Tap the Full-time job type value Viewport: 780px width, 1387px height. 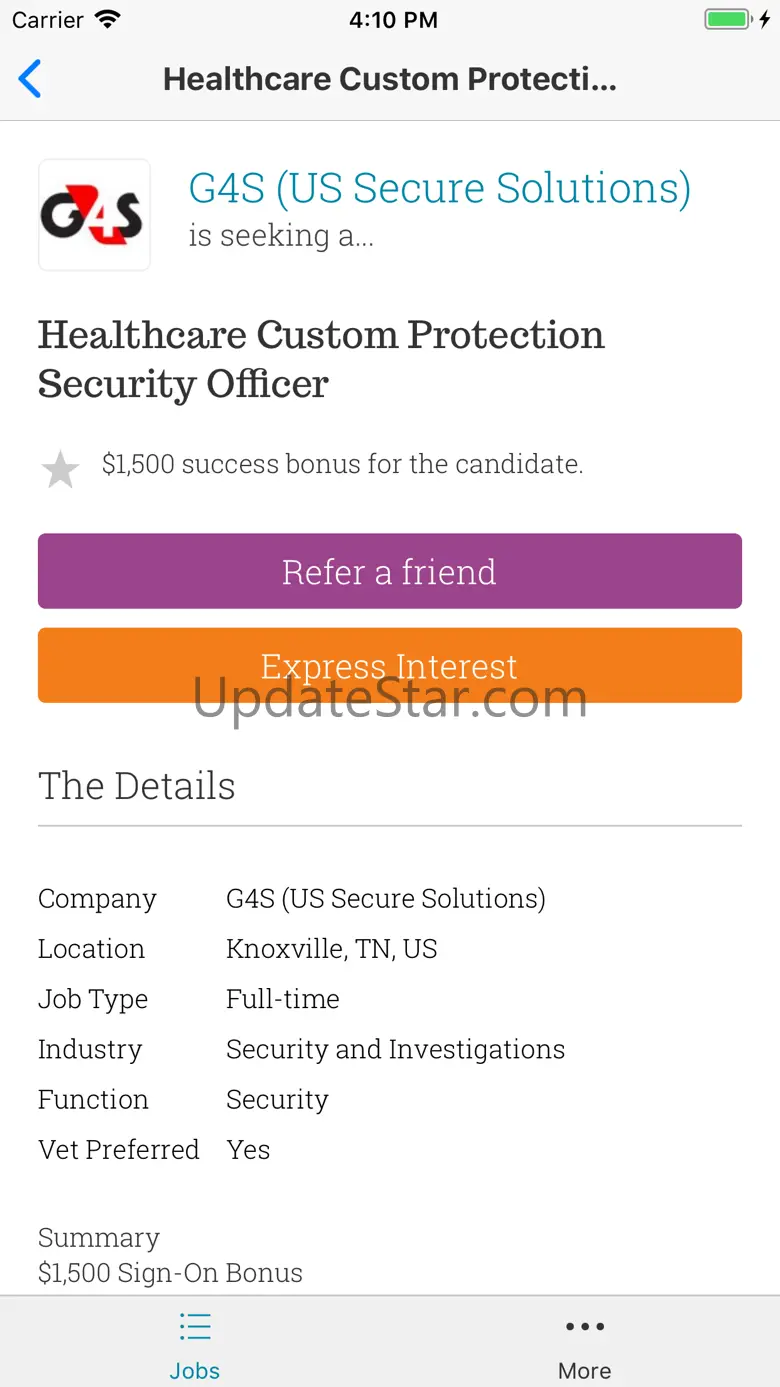point(283,999)
